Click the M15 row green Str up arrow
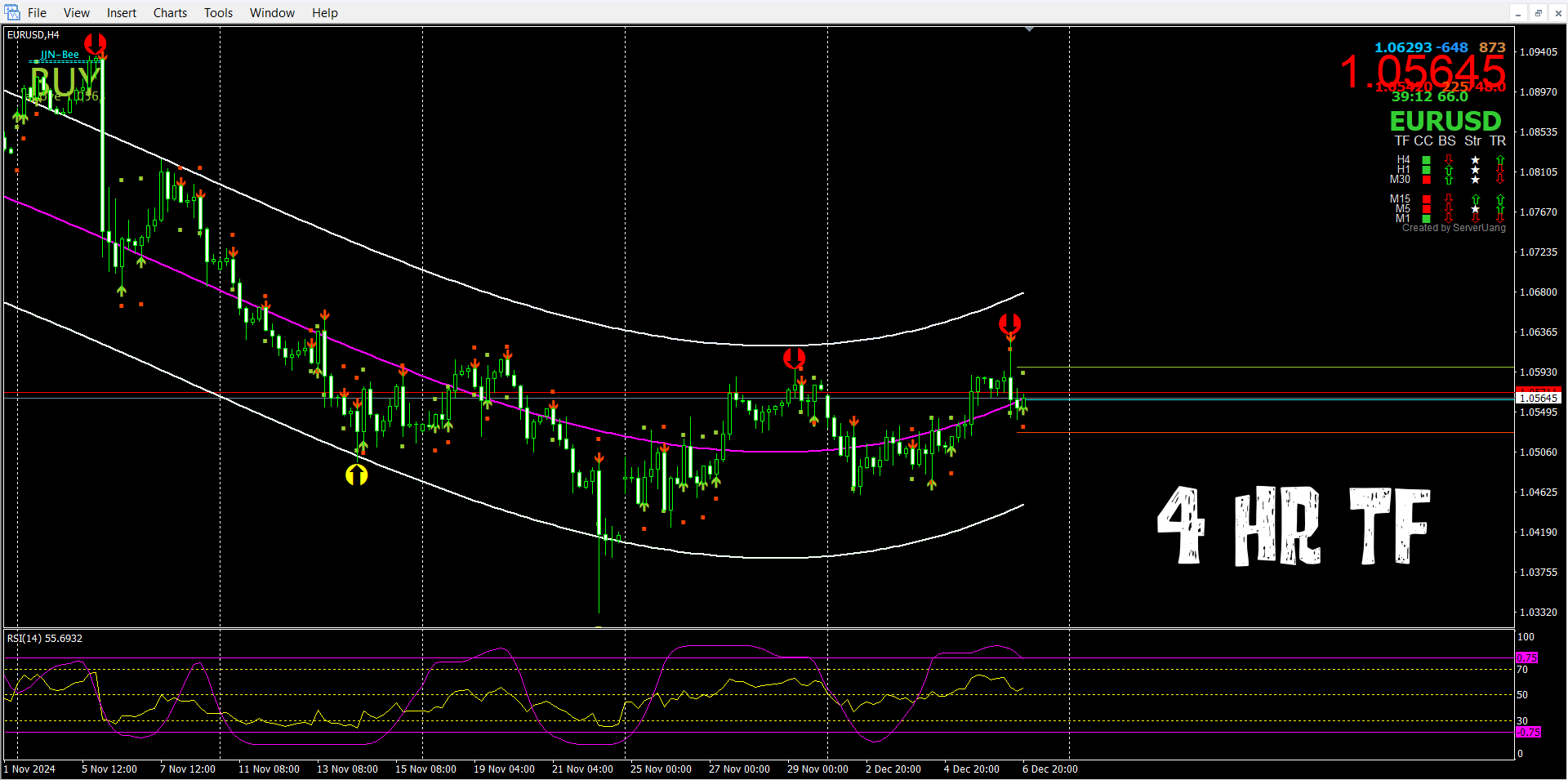The height and width of the screenshot is (780, 1568). [x=1476, y=199]
